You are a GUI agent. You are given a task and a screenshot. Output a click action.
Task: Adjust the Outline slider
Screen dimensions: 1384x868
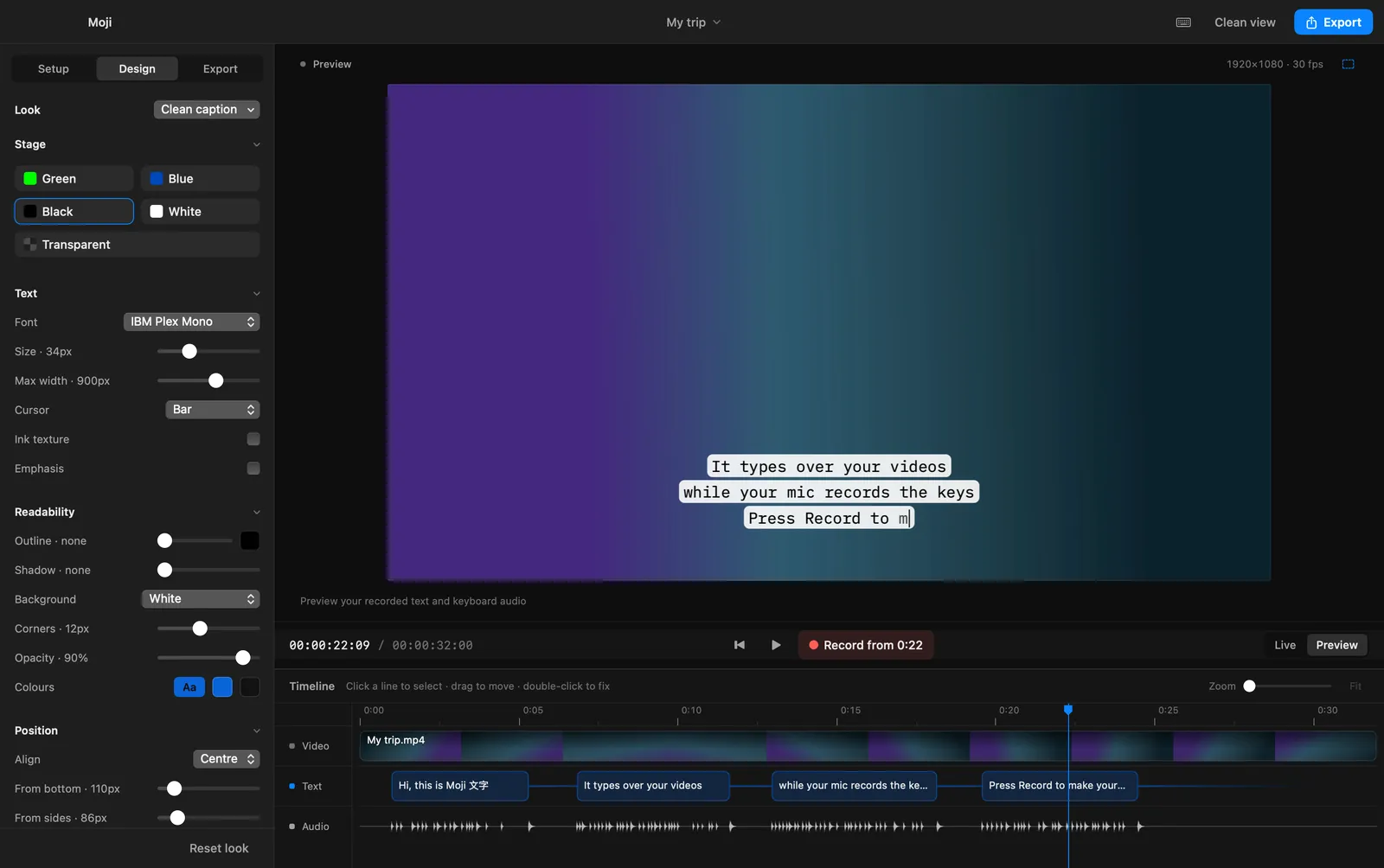(195, 541)
